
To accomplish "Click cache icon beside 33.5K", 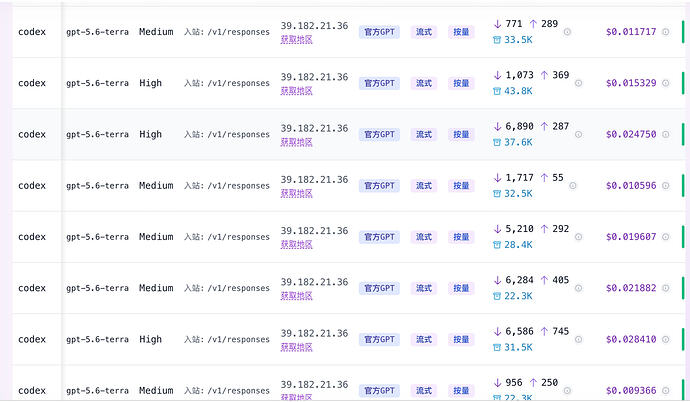I will click(x=497, y=40).
